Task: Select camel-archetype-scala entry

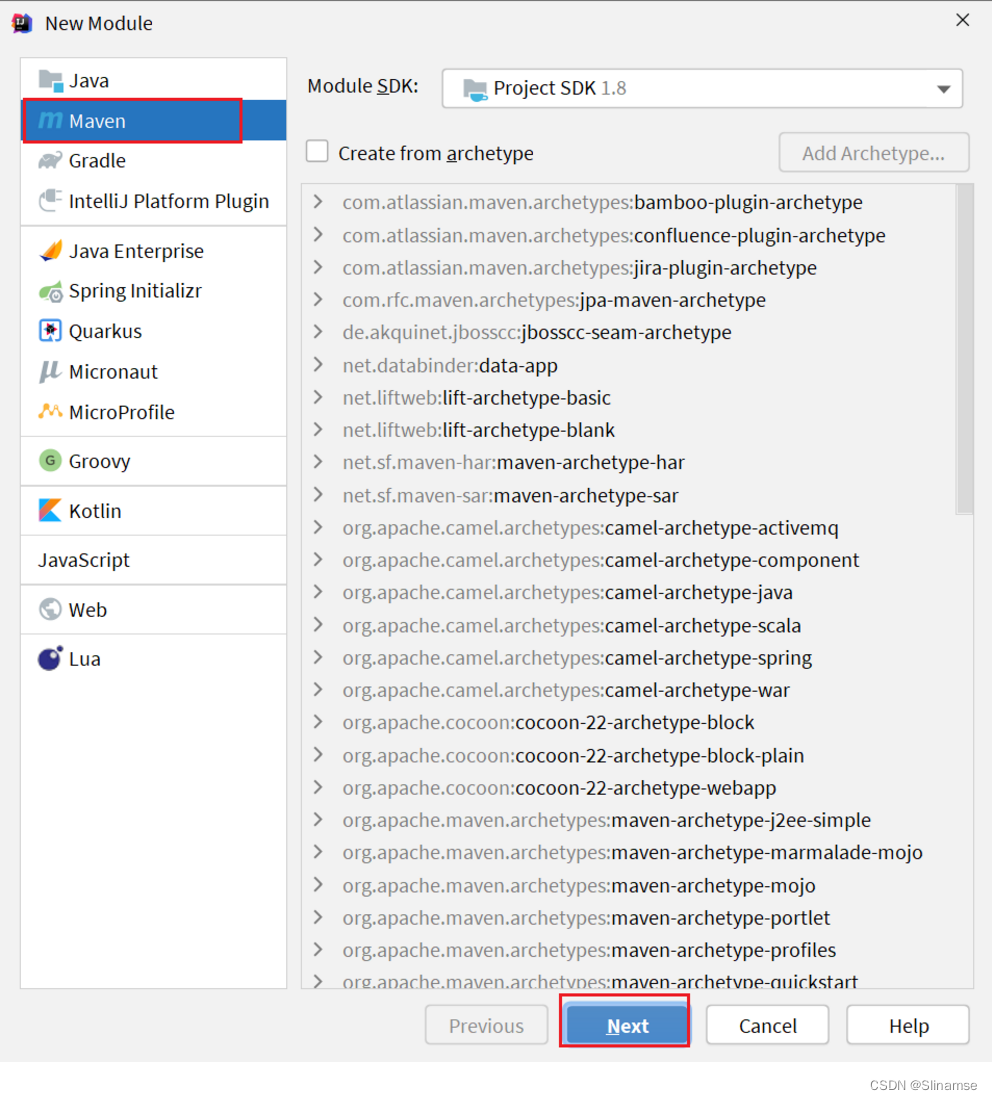Action: [x=572, y=625]
